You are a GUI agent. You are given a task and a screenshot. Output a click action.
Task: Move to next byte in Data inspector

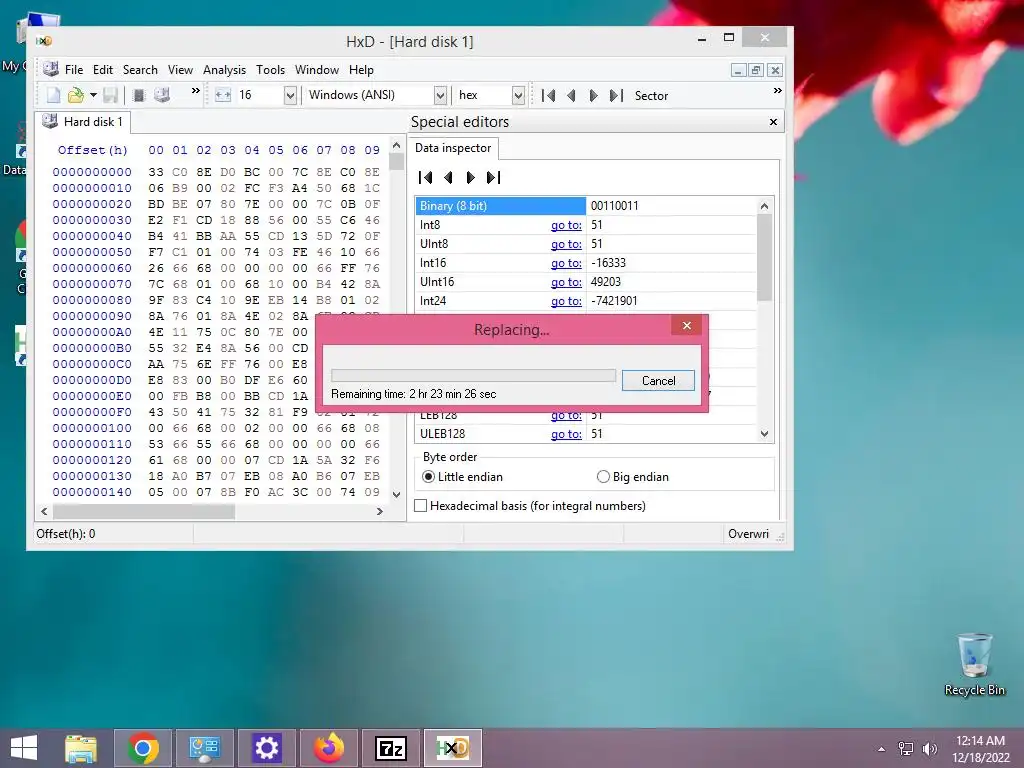tap(470, 178)
